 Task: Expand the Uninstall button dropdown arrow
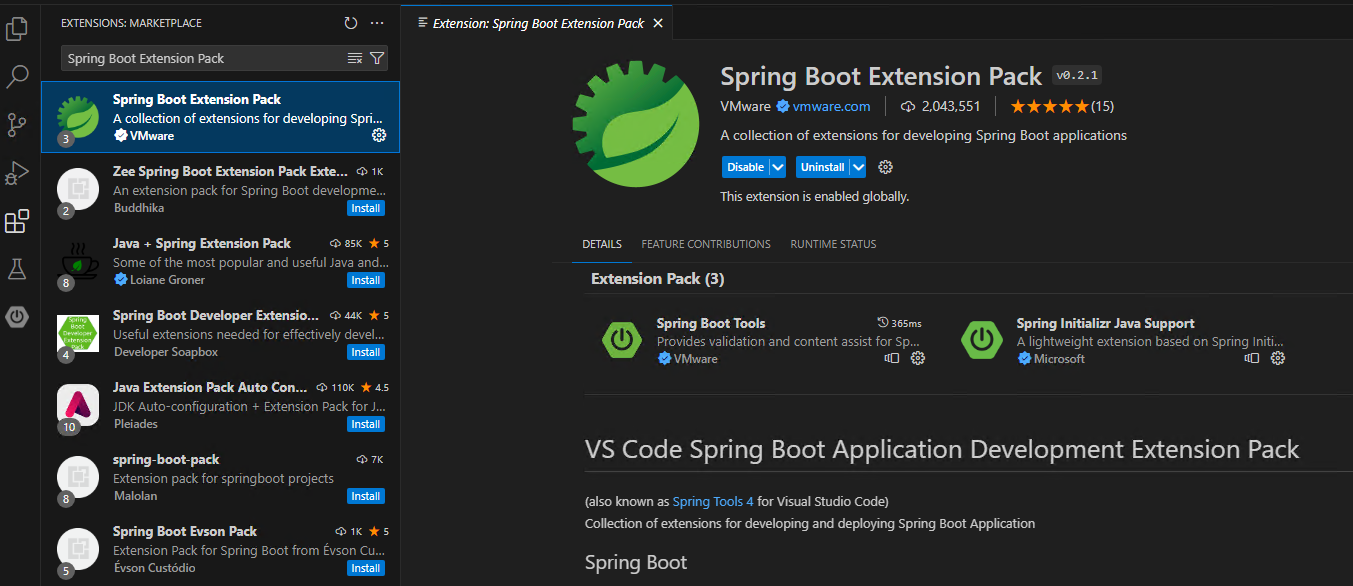coord(858,167)
